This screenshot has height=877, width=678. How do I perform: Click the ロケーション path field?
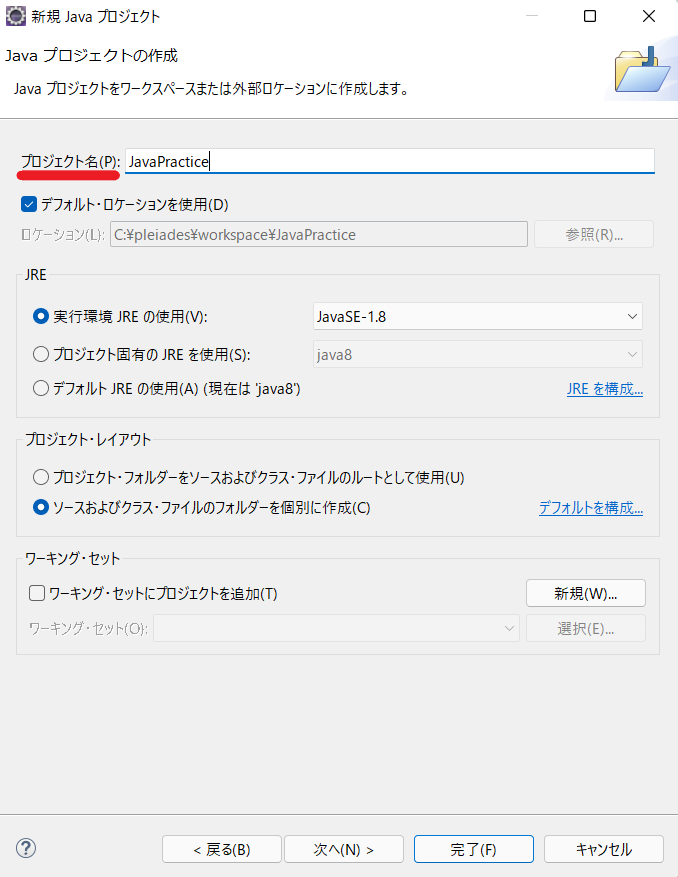(x=319, y=234)
